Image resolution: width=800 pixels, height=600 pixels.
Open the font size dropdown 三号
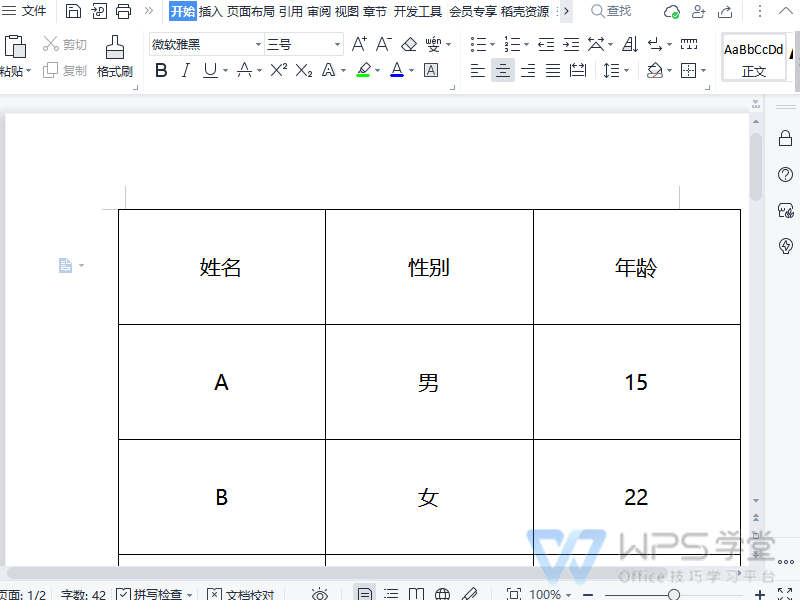pos(337,45)
